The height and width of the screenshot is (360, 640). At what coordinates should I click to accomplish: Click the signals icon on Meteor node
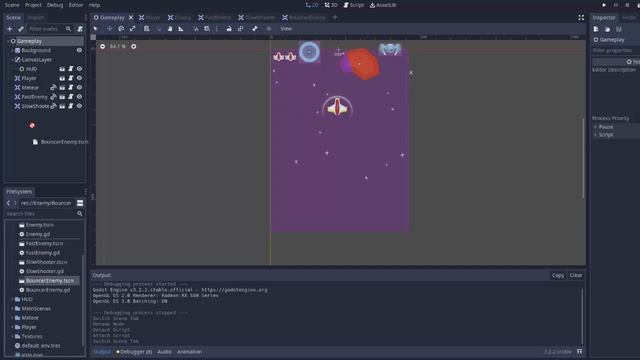pyautogui.click(x=53, y=87)
